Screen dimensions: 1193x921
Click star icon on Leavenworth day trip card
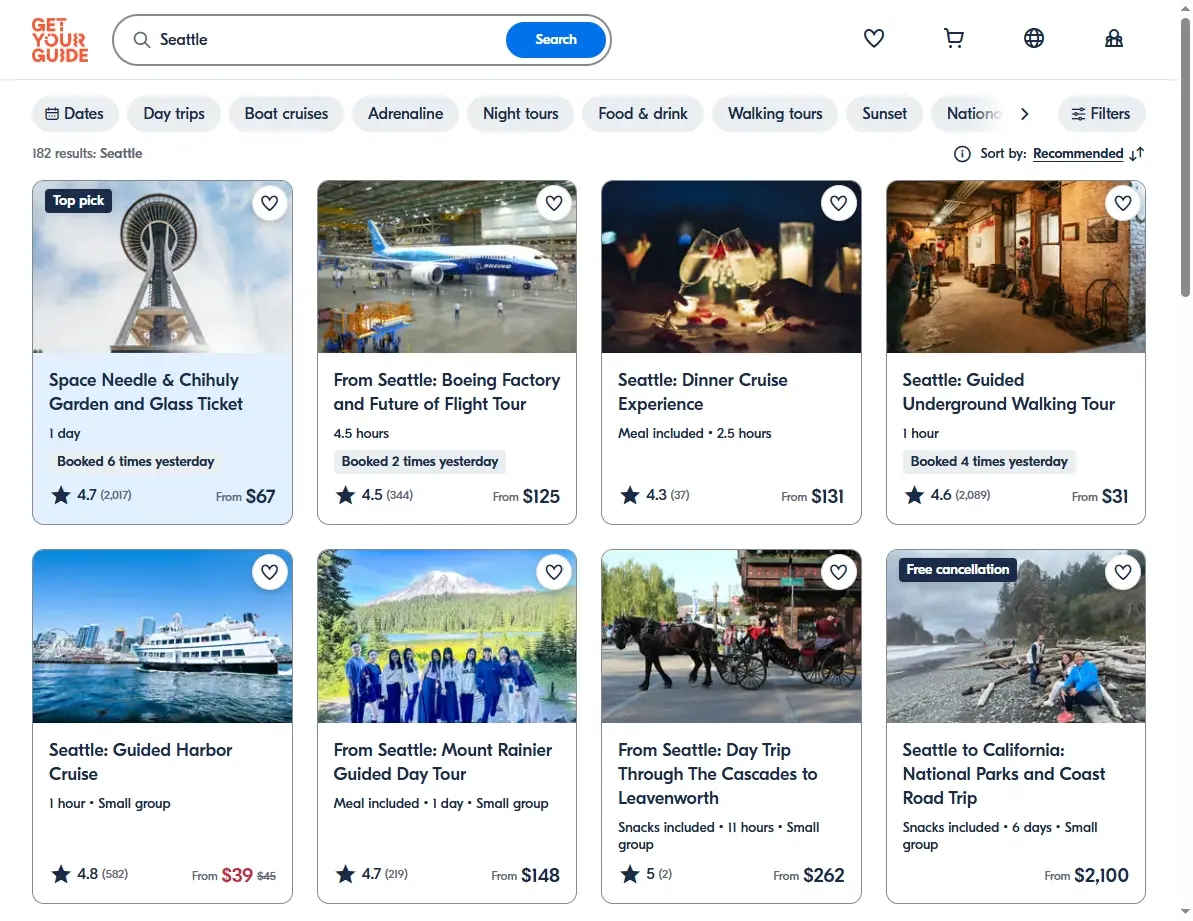tap(630, 875)
